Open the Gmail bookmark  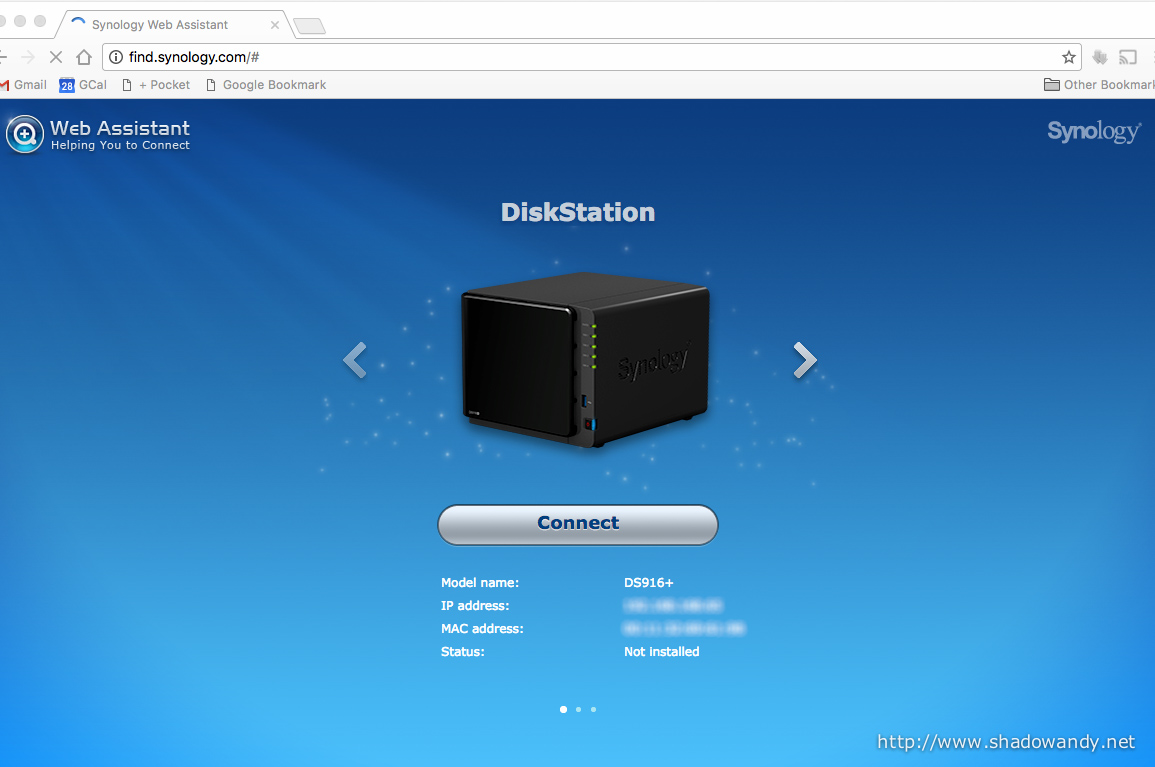(x=24, y=85)
